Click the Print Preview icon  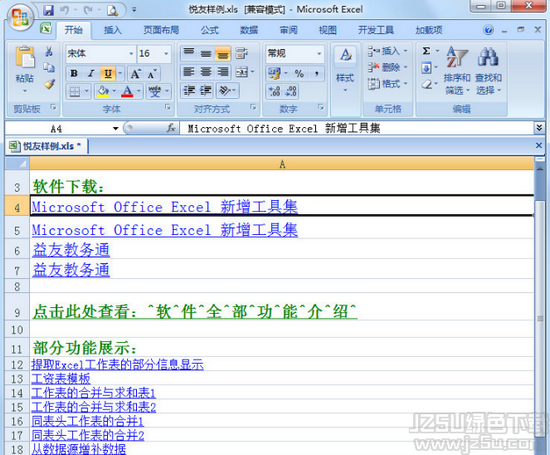click(x=112, y=11)
